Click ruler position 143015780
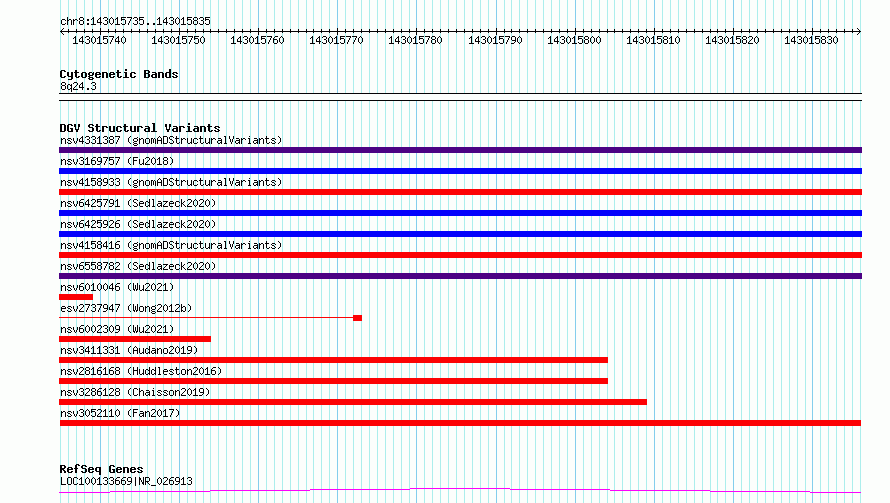The height and width of the screenshot is (503, 890). point(415,40)
